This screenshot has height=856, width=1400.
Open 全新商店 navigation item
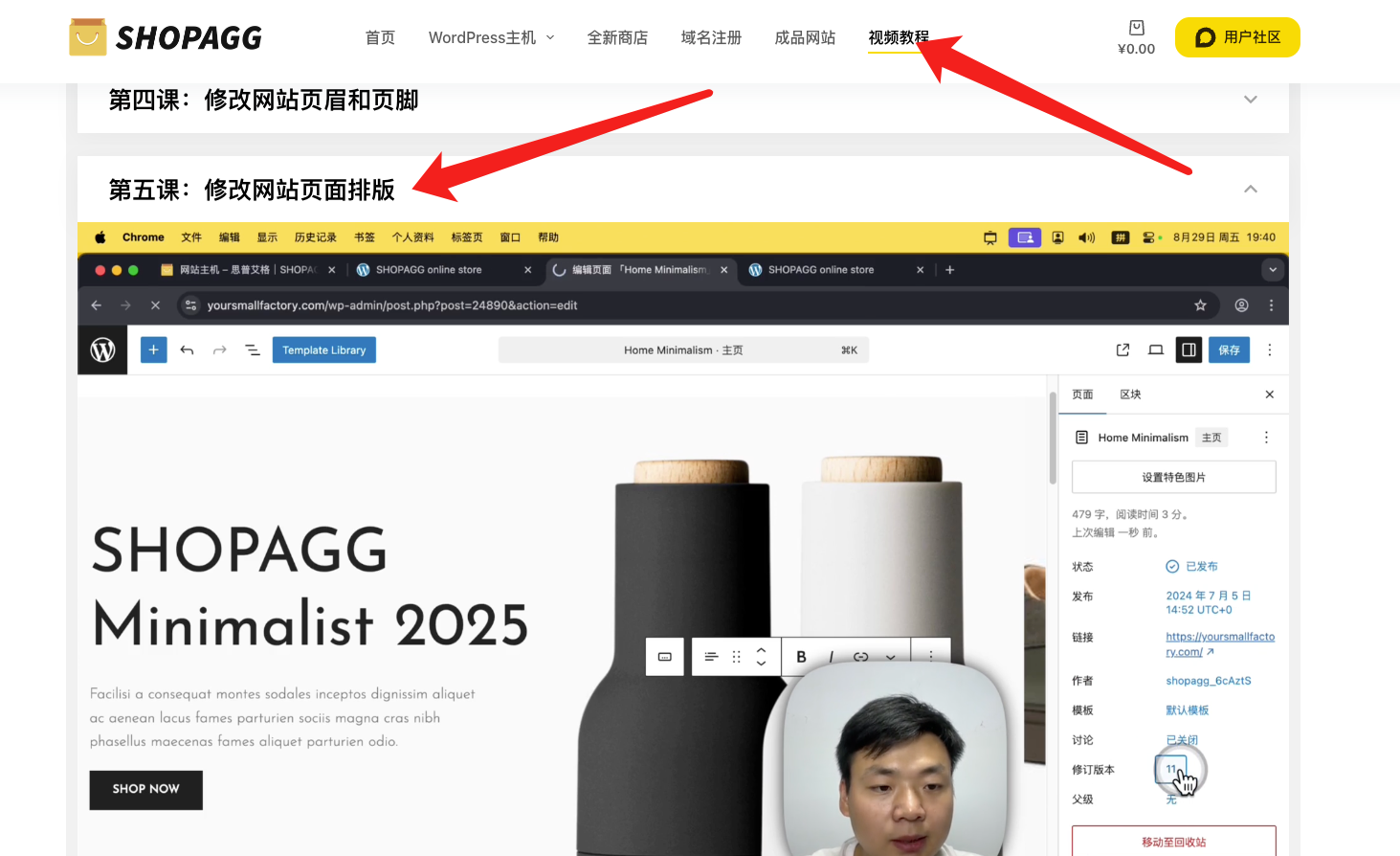tap(617, 37)
